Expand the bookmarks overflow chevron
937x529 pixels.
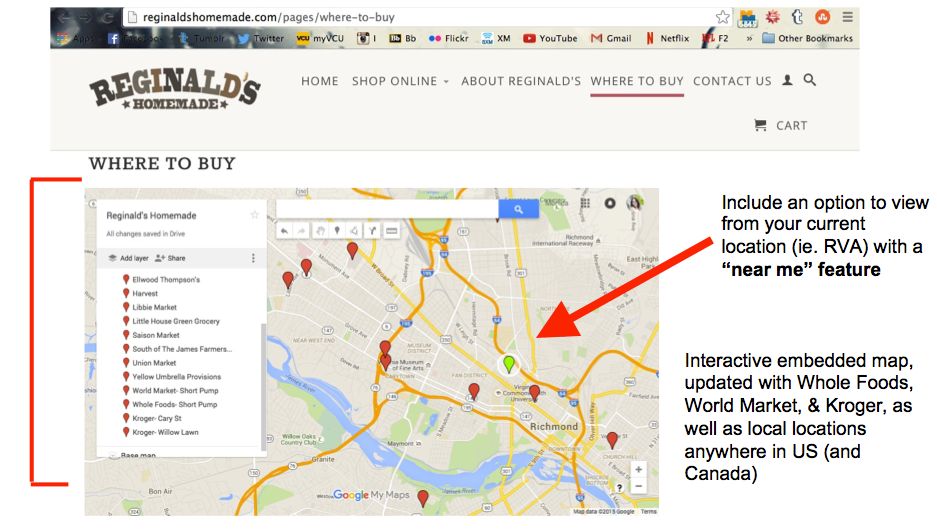[x=749, y=38]
